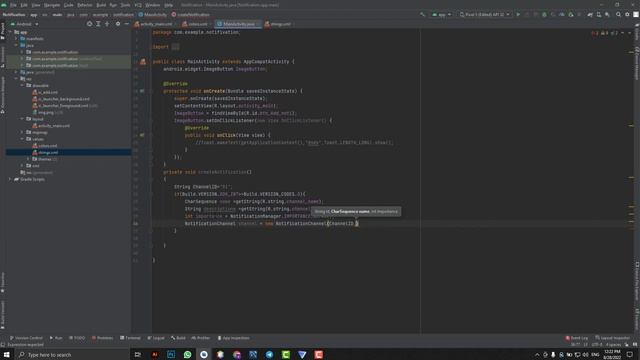
Task: Open the Profiler tool window
Action: coord(201,338)
